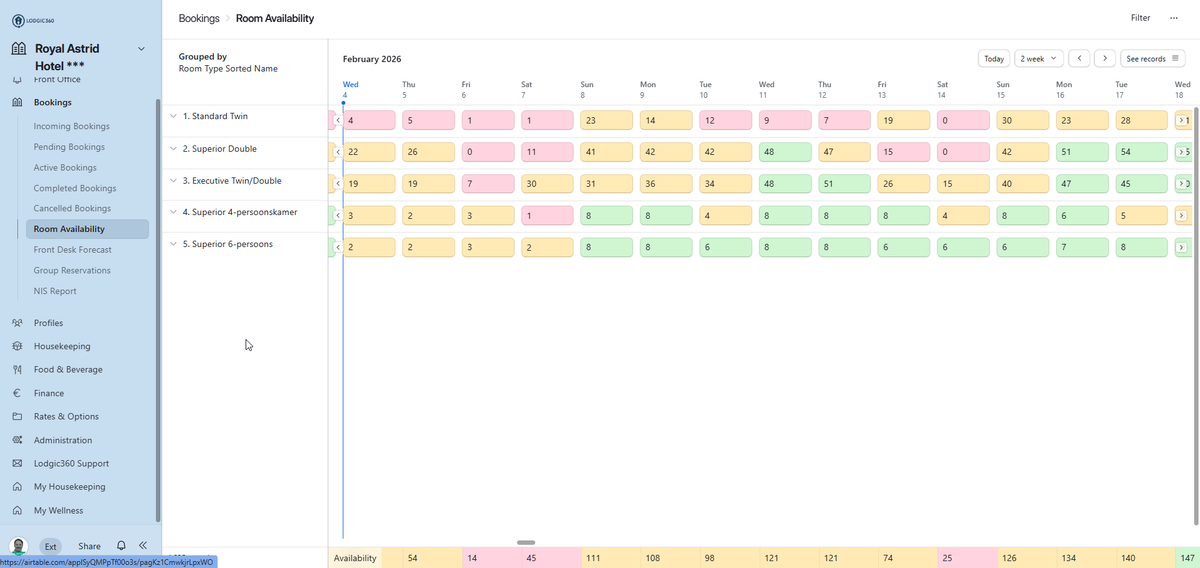Open the 2 week range dropdown

pos(1038,59)
